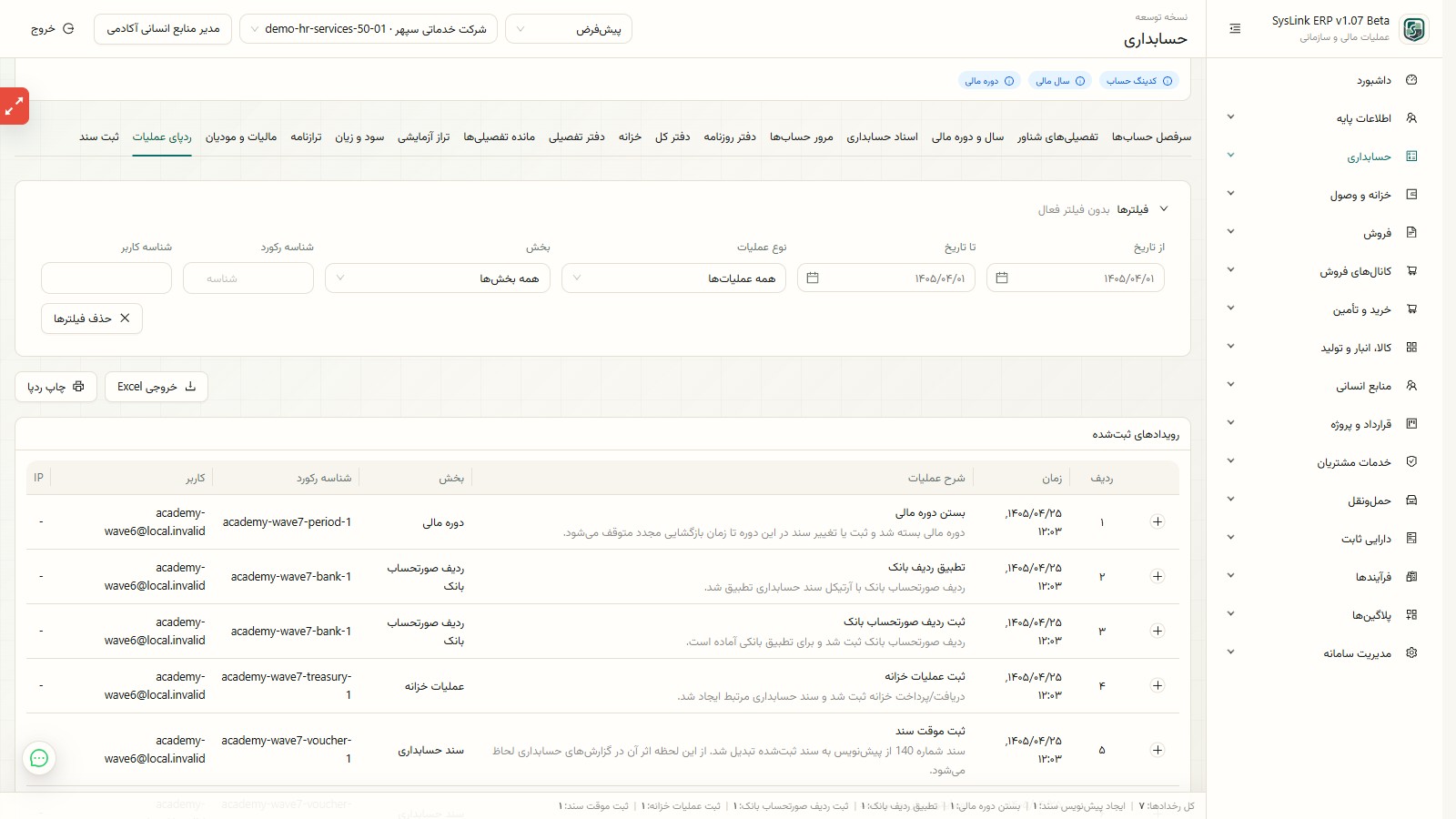Click the شناسه کاربر input field
The image size is (1456, 819).
106,278
